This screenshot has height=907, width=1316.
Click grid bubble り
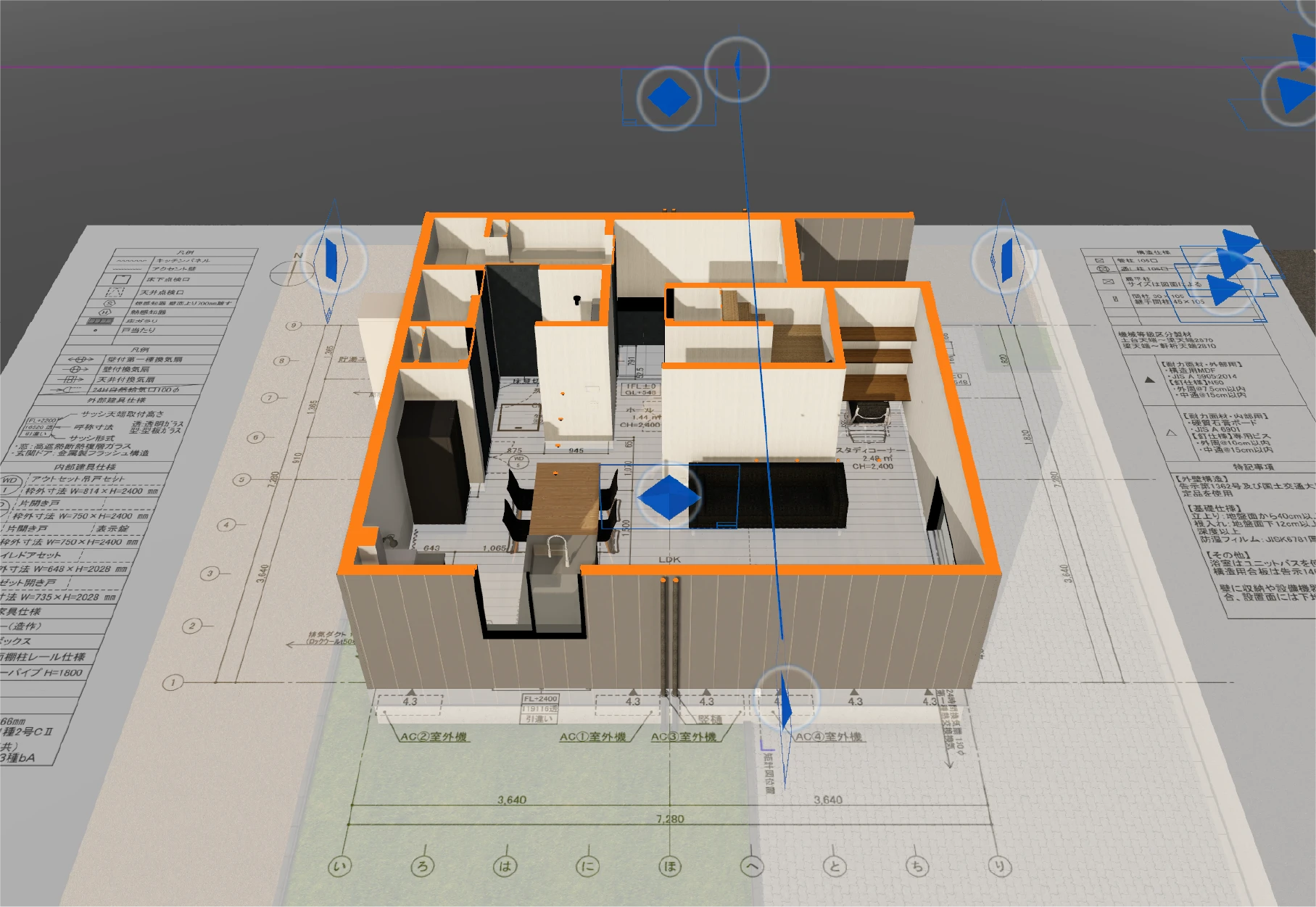(x=1000, y=866)
